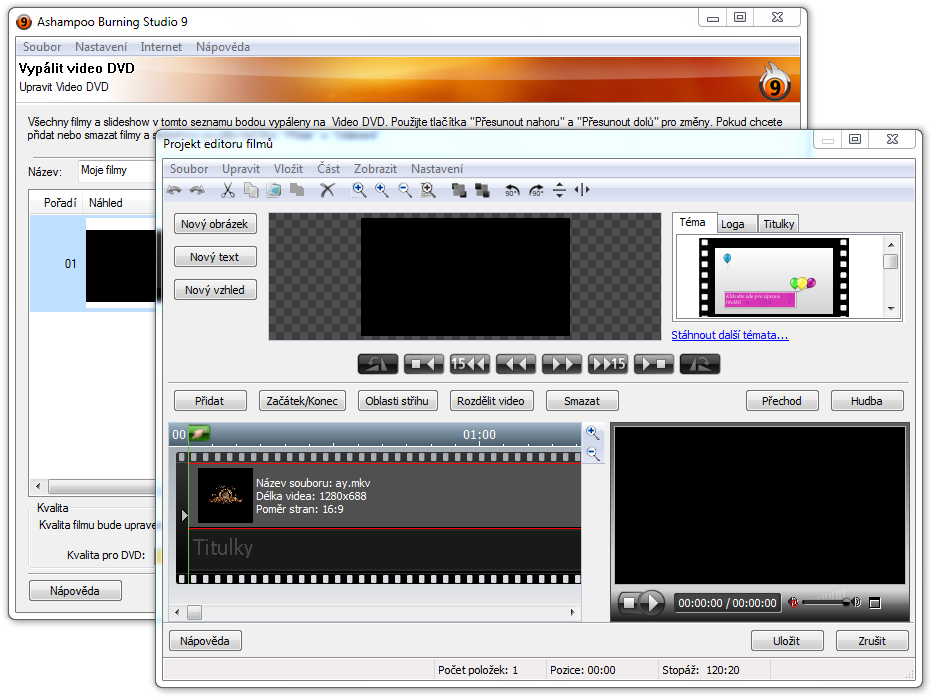The width and height of the screenshot is (933, 697).
Task: Click the Nový vzhled button
Action: click(215, 290)
